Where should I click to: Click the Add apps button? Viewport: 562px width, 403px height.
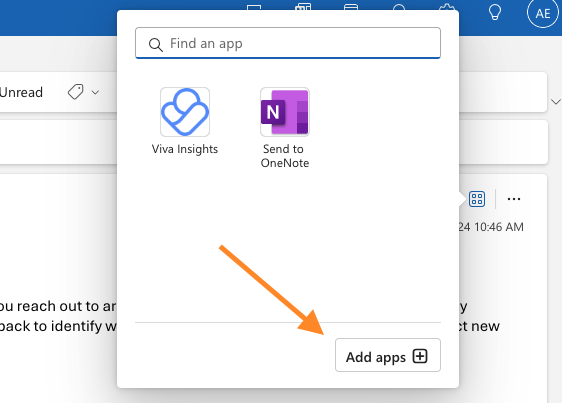click(x=388, y=355)
